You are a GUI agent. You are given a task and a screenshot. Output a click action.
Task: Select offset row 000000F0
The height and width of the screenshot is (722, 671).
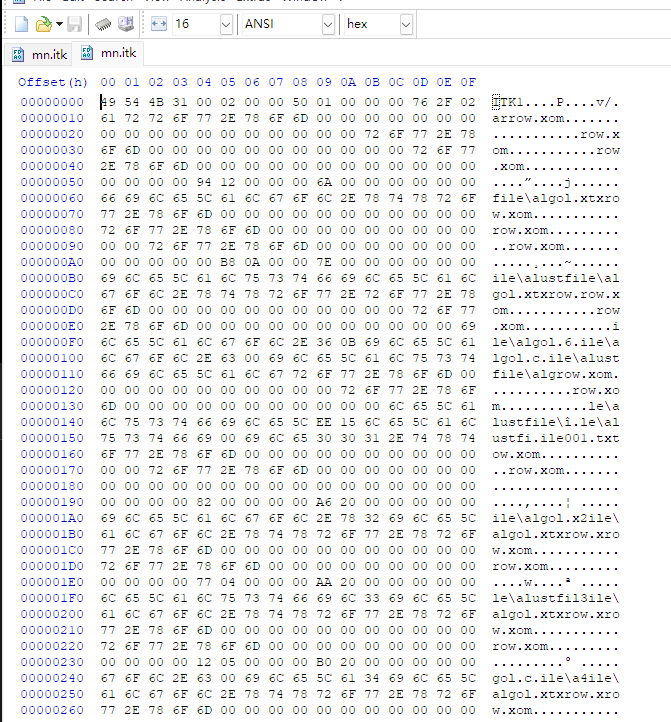[52, 343]
